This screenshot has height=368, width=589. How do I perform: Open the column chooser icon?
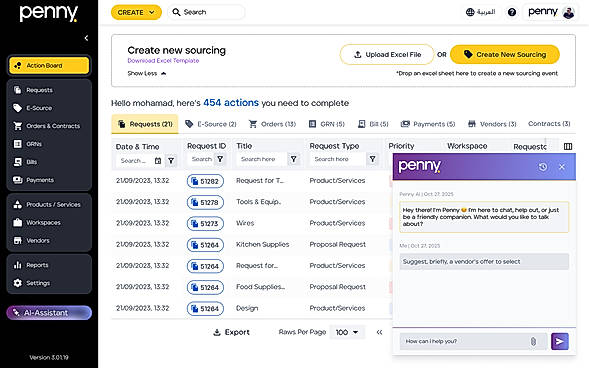tap(568, 146)
